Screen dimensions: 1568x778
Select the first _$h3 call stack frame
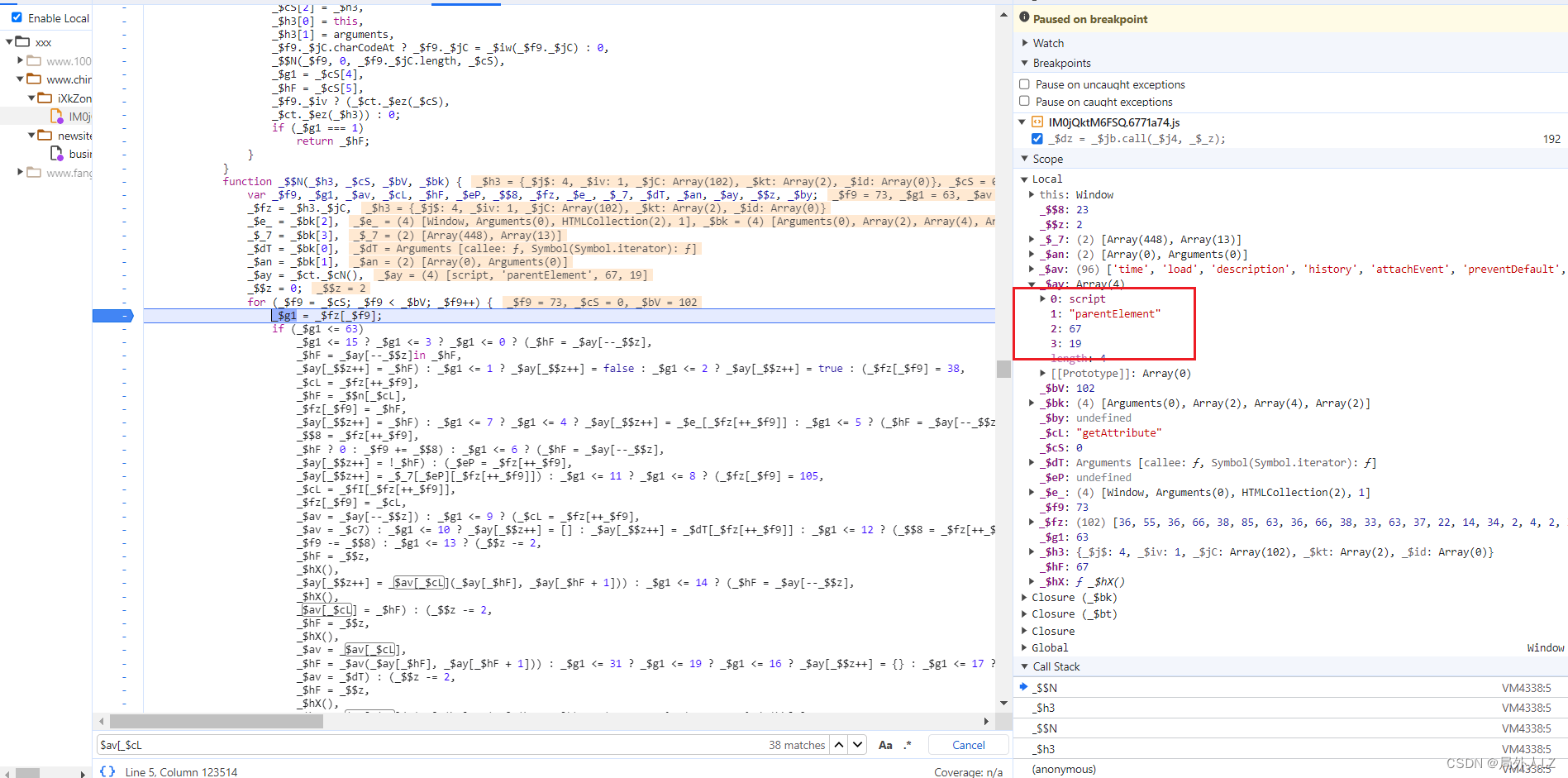1291,708
